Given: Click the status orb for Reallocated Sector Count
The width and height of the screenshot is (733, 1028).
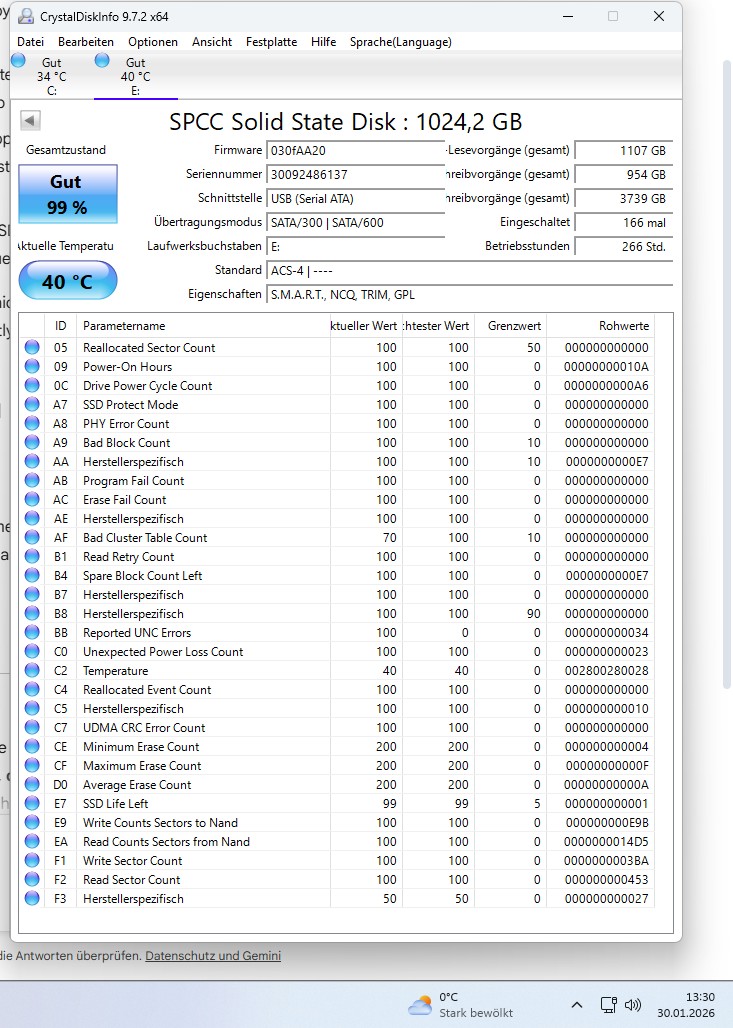Looking at the screenshot, I should click(32, 348).
